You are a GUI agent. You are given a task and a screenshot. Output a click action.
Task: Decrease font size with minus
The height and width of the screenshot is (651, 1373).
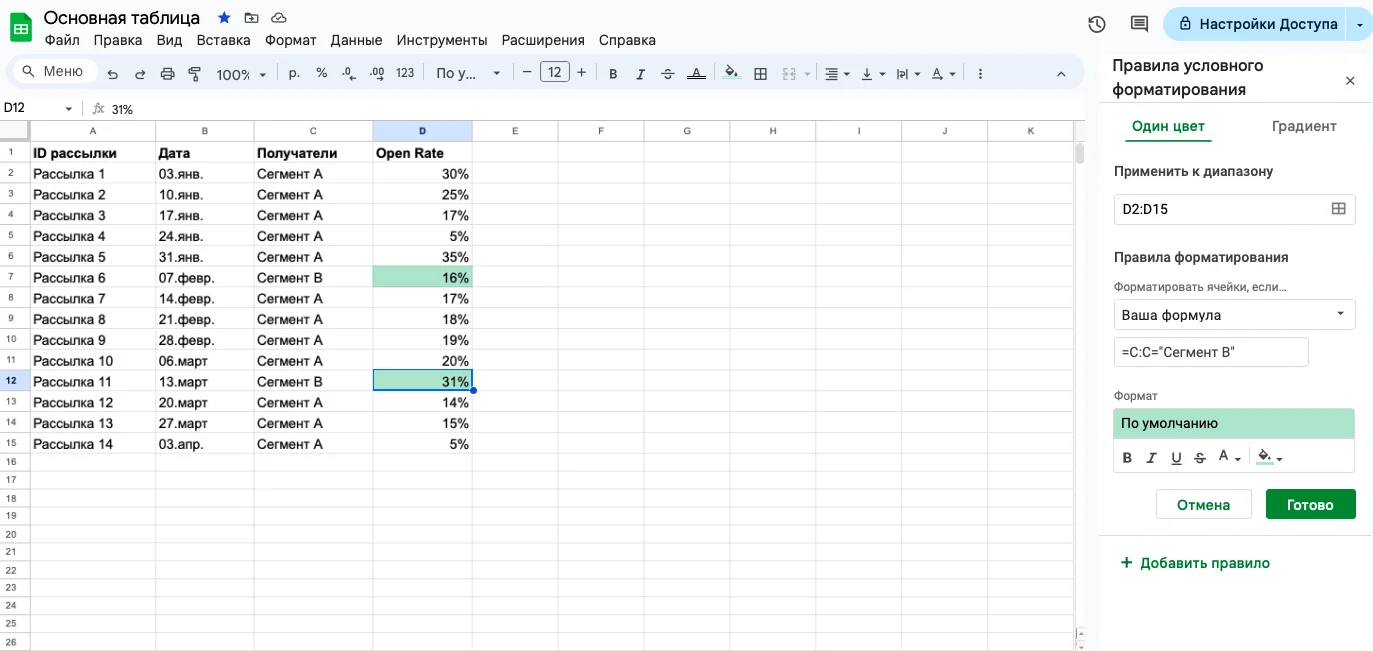pos(527,73)
